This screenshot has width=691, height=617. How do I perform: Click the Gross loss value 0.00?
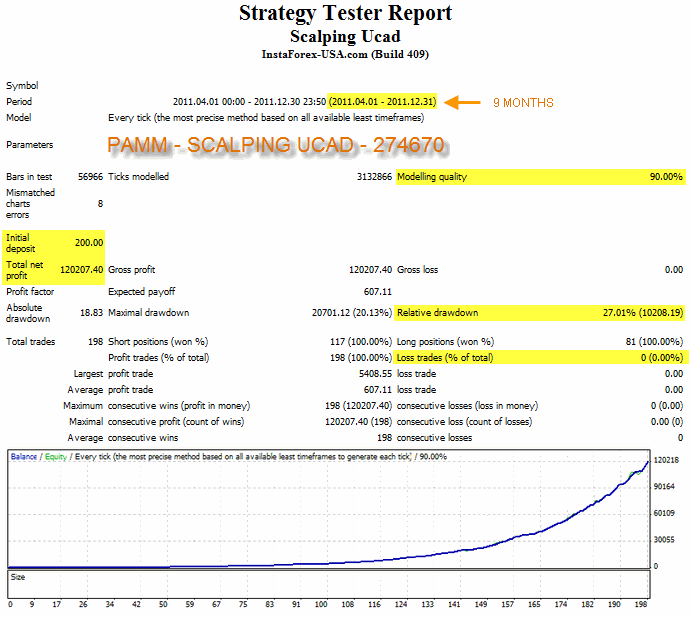tap(674, 270)
